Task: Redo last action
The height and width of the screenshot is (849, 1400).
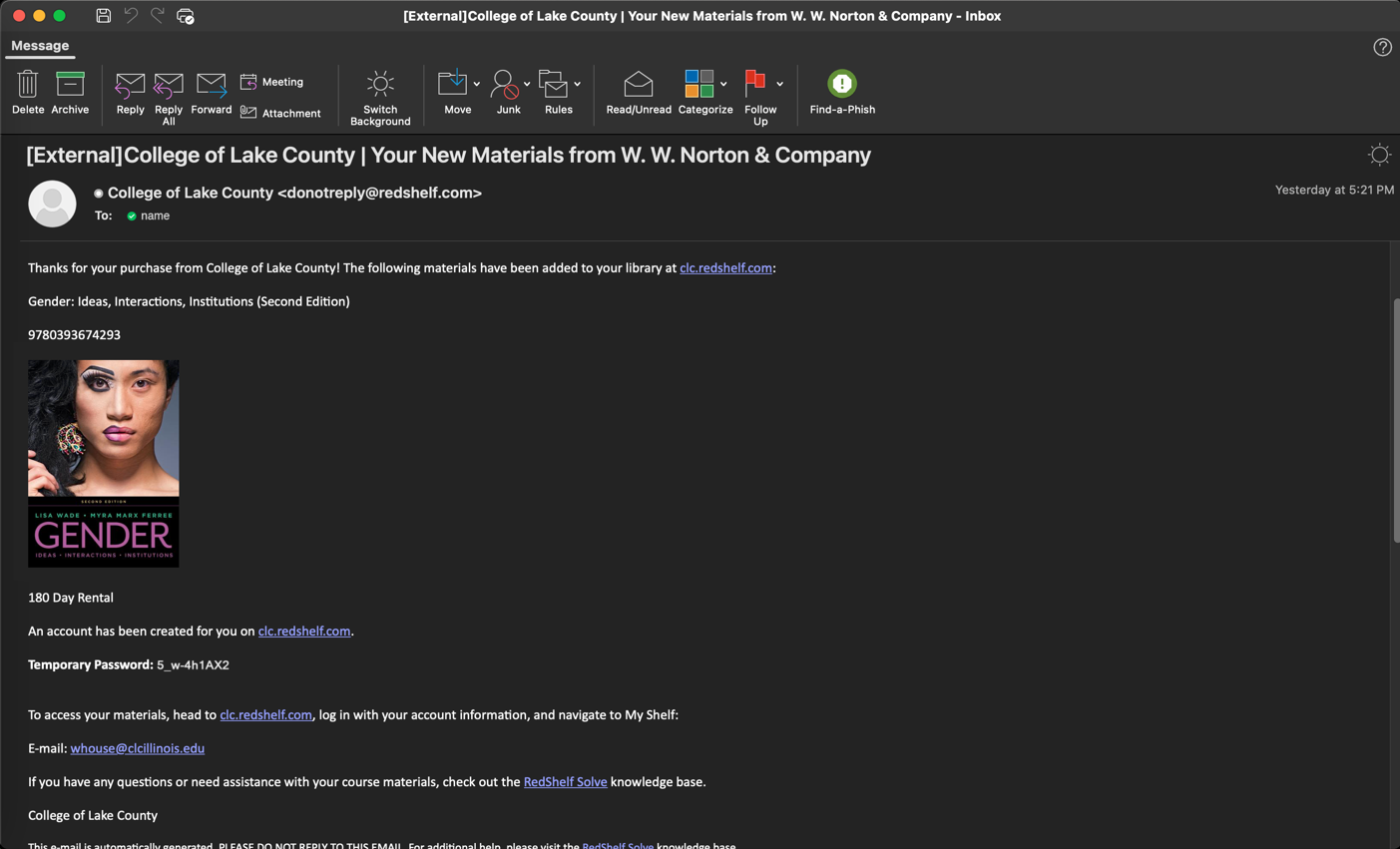Action: click(x=157, y=15)
